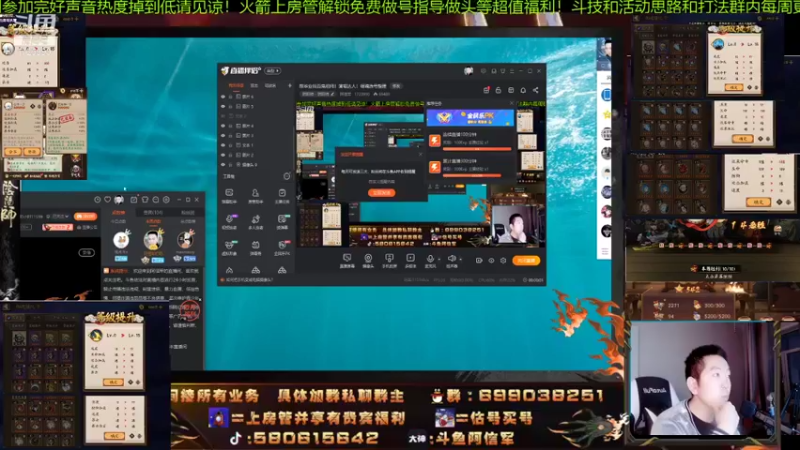Open the version dropdown next to the app logo
Screen dimensions: 800x450
point(273,71)
